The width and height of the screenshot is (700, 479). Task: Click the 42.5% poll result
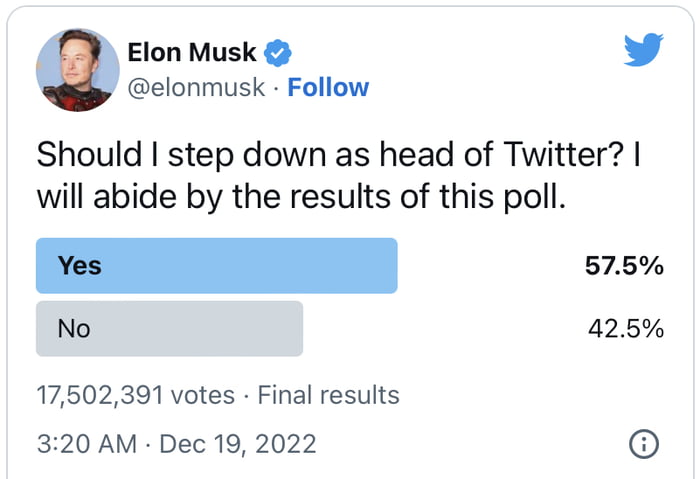tap(626, 328)
